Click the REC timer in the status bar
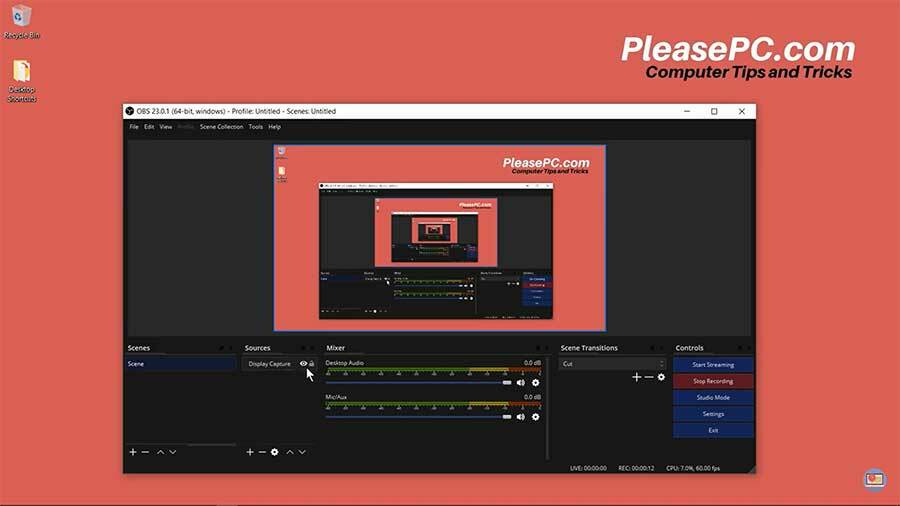This screenshot has height=506, width=900. click(x=636, y=468)
